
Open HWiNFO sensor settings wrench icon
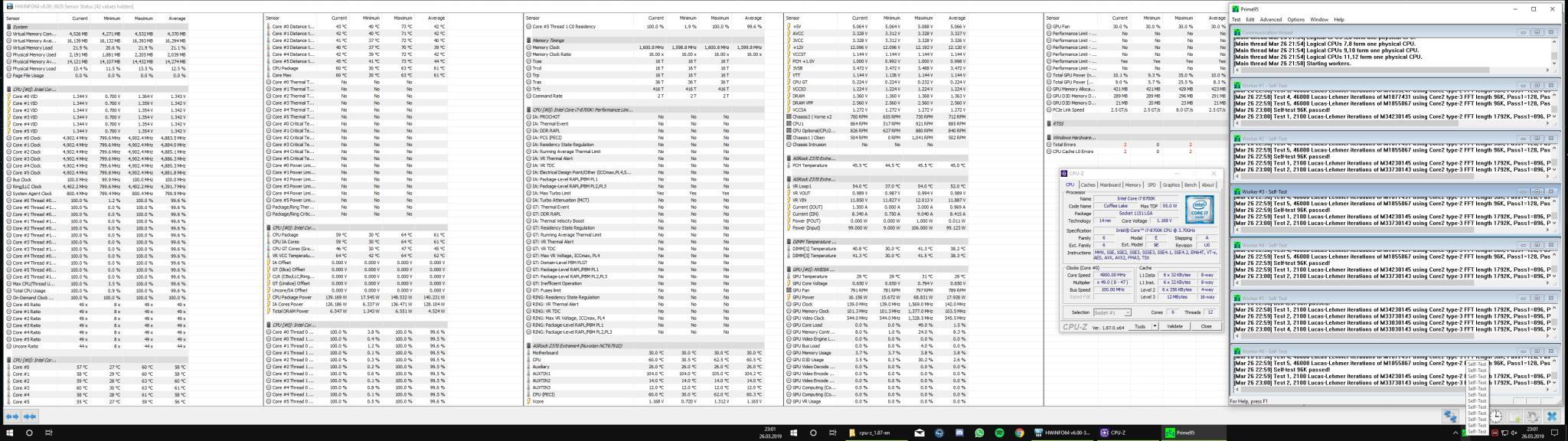click(x=1533, y=416)
